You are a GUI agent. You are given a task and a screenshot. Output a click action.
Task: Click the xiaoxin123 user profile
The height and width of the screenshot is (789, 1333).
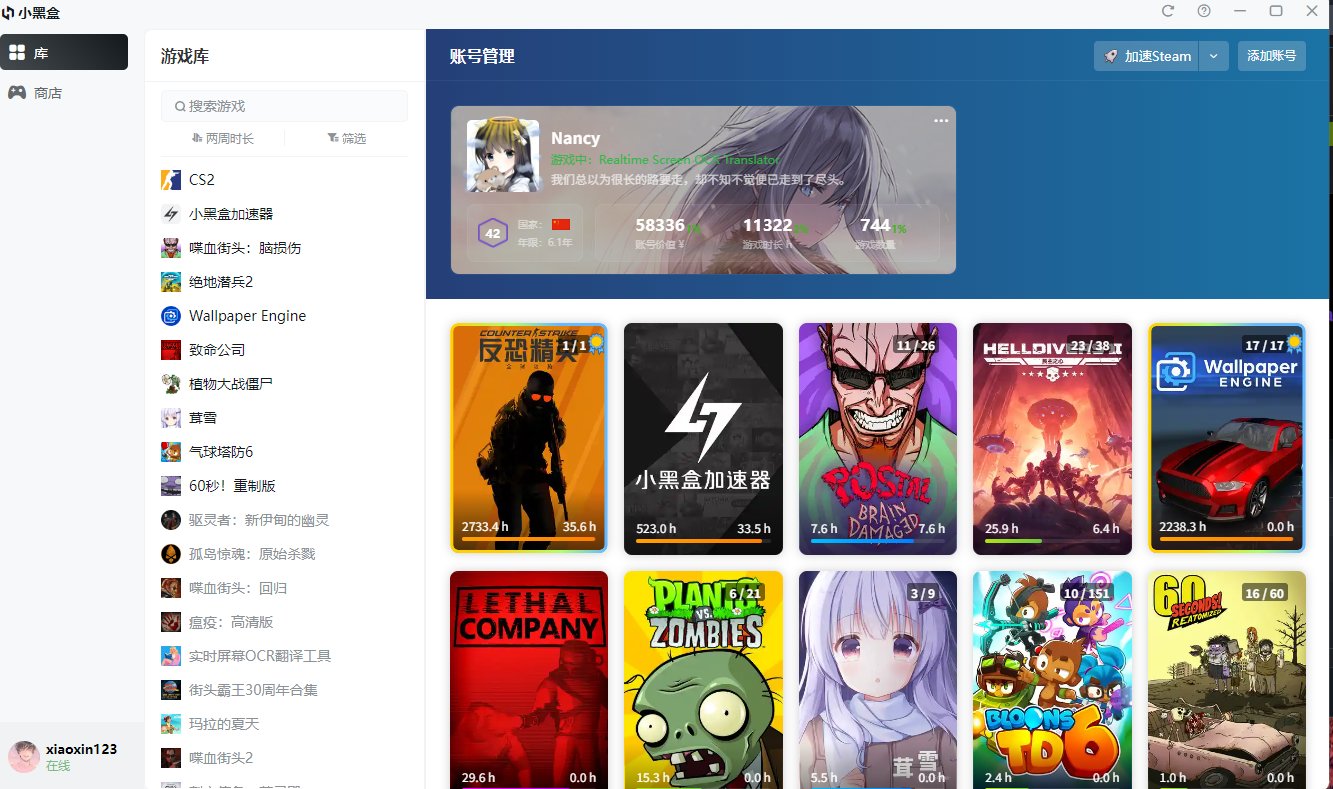72,757
